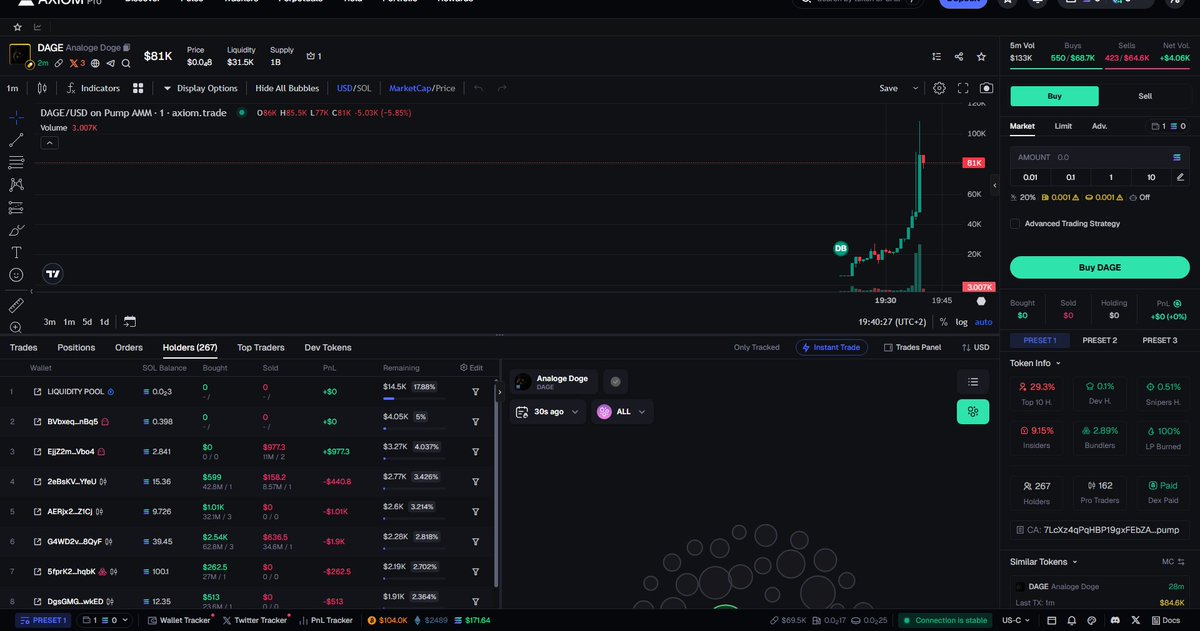1200x631 pixels.
Task: Select the text annotation tool
Action: [x=16, y=252]
